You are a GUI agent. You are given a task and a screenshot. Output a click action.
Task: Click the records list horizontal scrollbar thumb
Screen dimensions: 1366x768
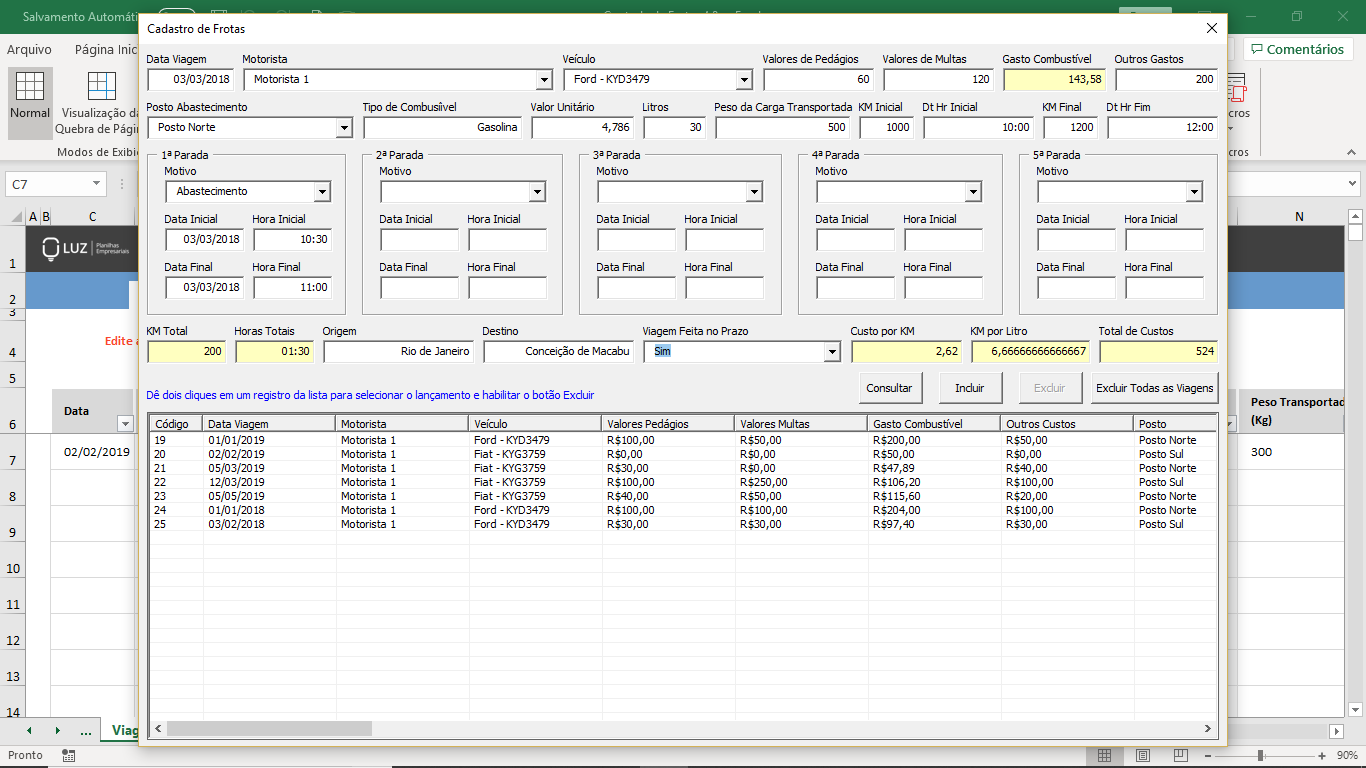click(269, 729)
